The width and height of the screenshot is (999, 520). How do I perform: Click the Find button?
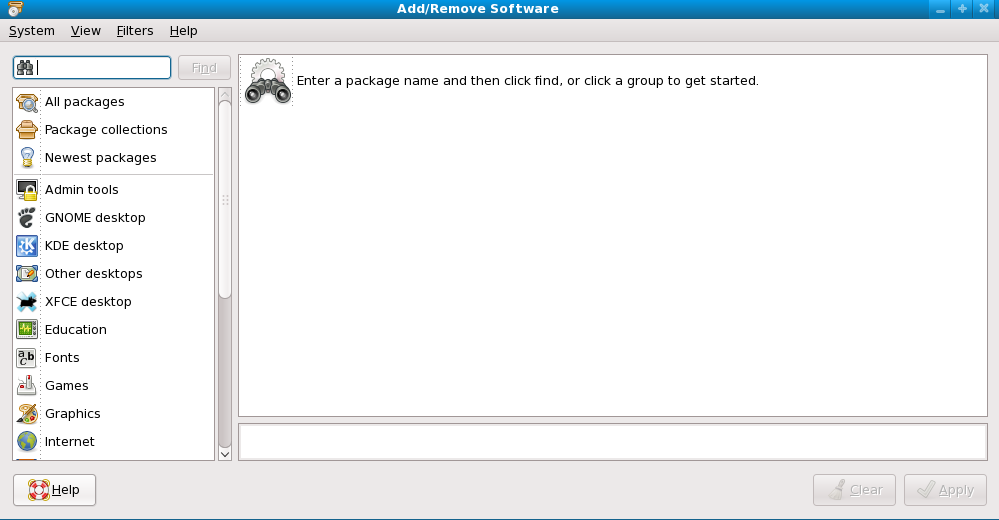205,68
